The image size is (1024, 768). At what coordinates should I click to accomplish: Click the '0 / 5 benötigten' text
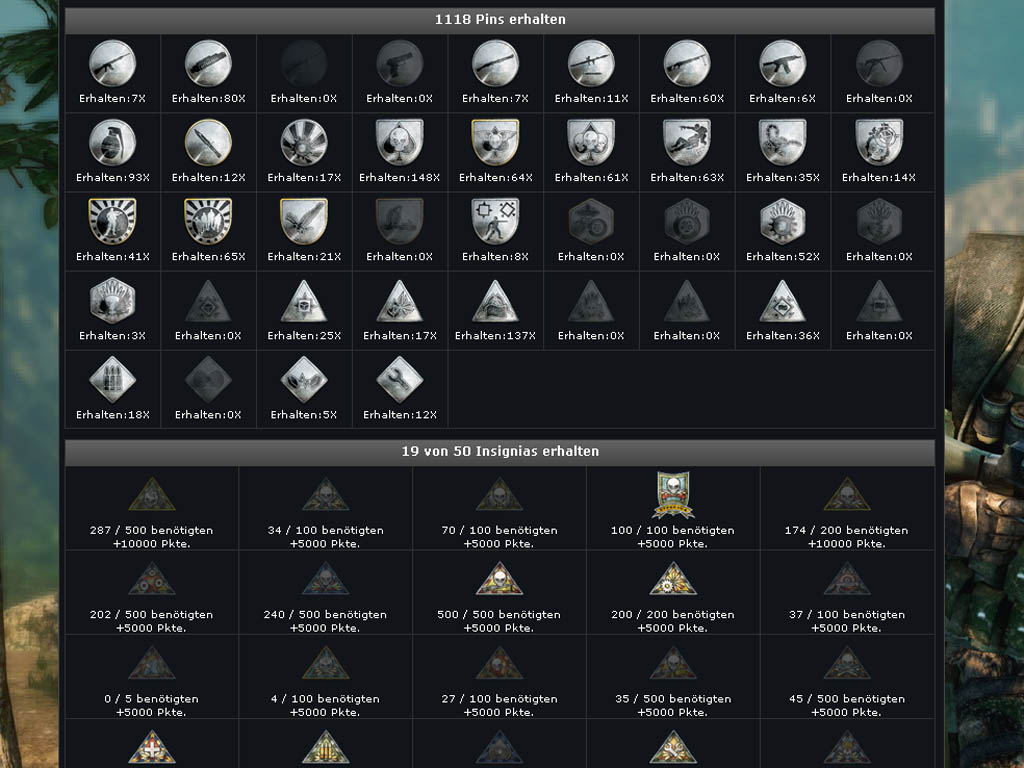[x=152, y=699]
